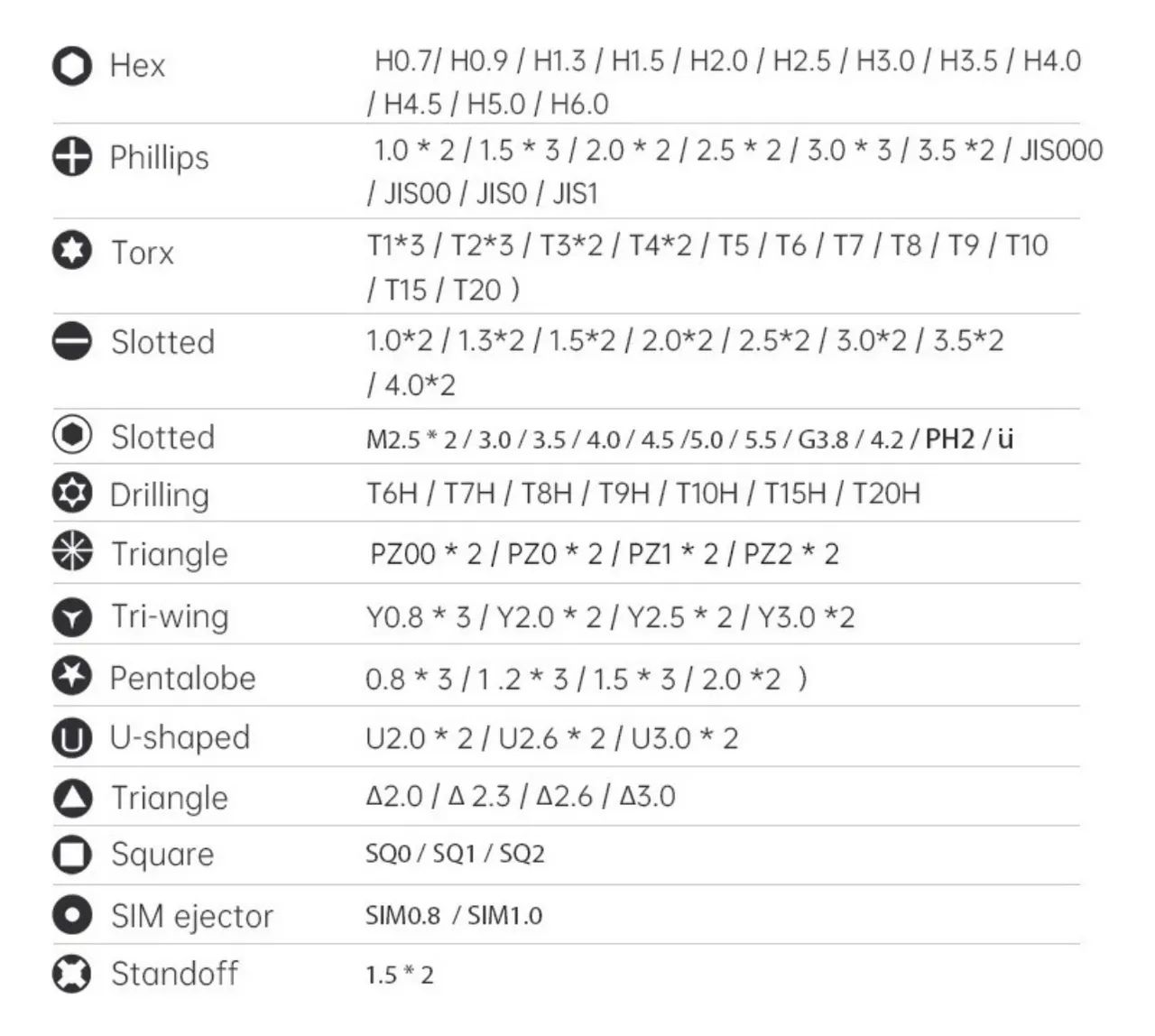Select the Square bit icon
The image size is (1155, 1036).
72,854
